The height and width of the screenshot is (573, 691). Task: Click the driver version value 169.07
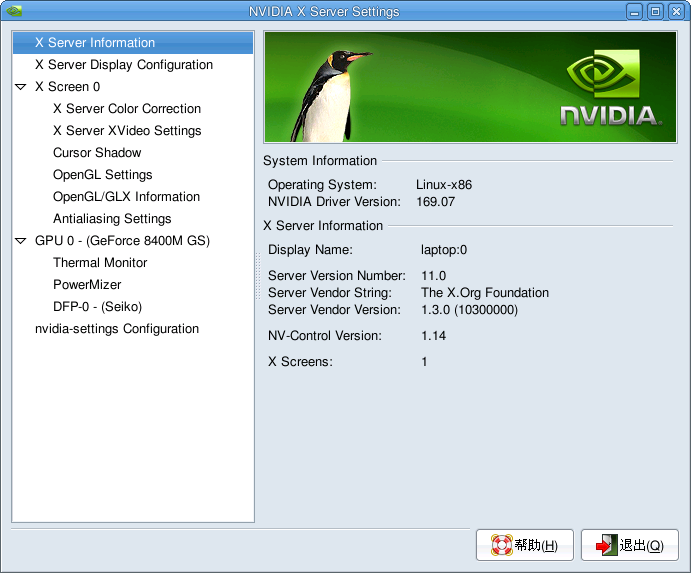tap(435, 202)
